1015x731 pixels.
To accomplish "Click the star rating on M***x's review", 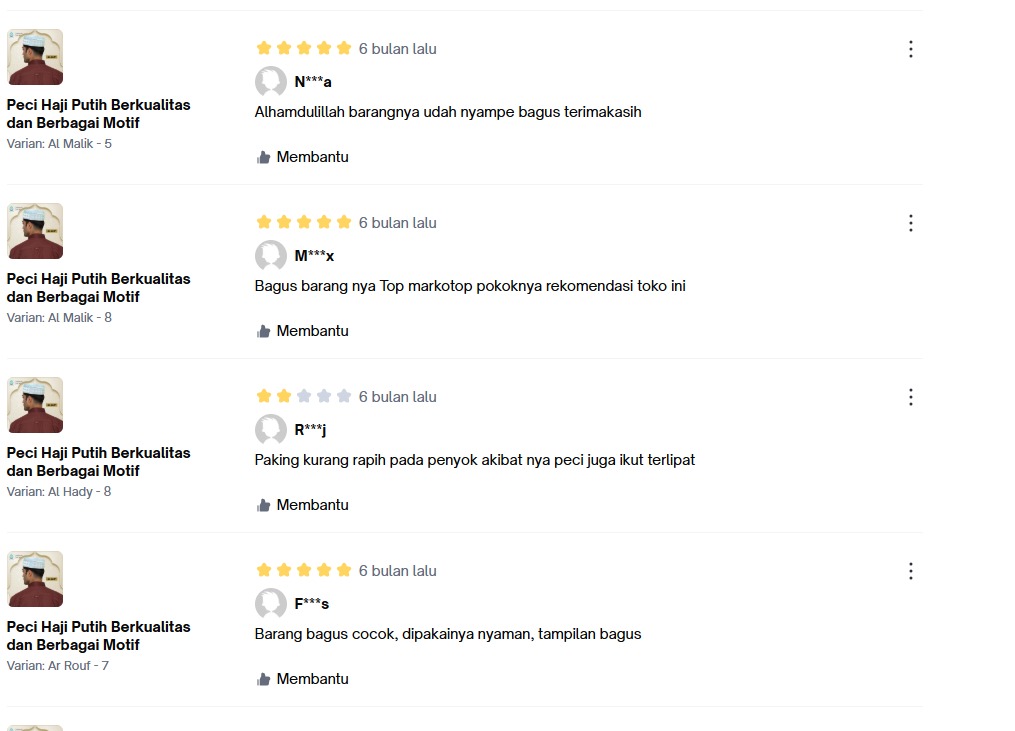I will (302, 222).
